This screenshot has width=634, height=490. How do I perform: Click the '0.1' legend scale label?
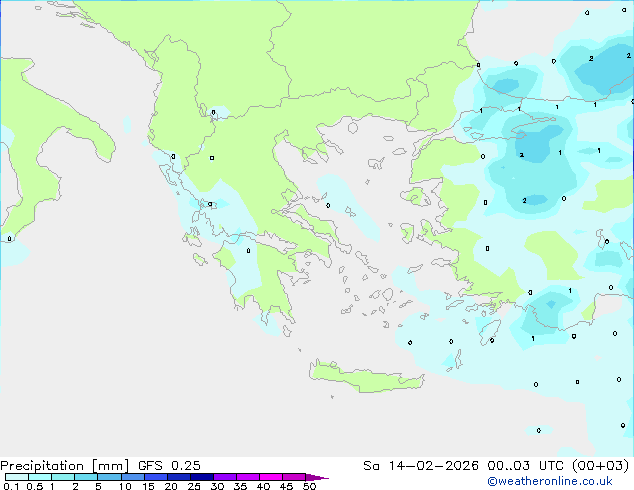click(11, 486)
